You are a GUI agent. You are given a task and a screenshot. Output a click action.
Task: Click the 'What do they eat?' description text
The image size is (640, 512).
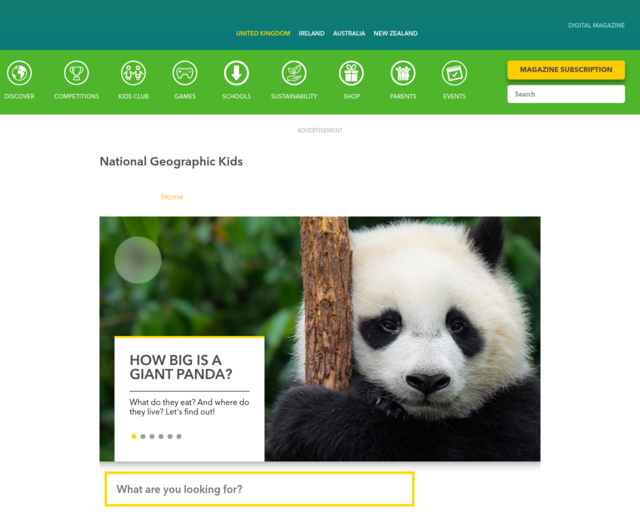point(189,407)
